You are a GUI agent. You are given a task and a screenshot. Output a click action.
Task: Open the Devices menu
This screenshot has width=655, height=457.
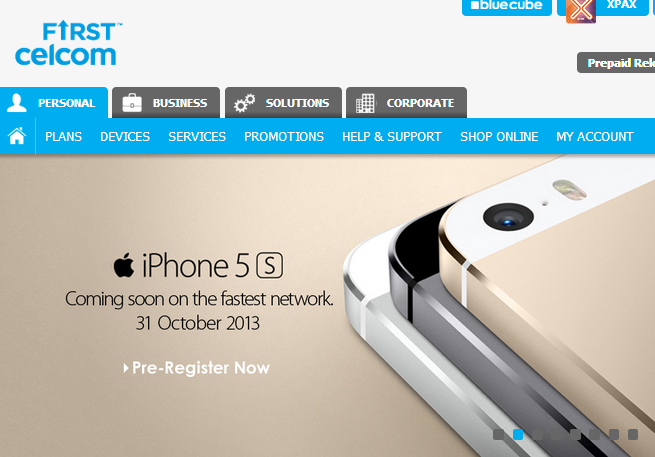point(125,137)
